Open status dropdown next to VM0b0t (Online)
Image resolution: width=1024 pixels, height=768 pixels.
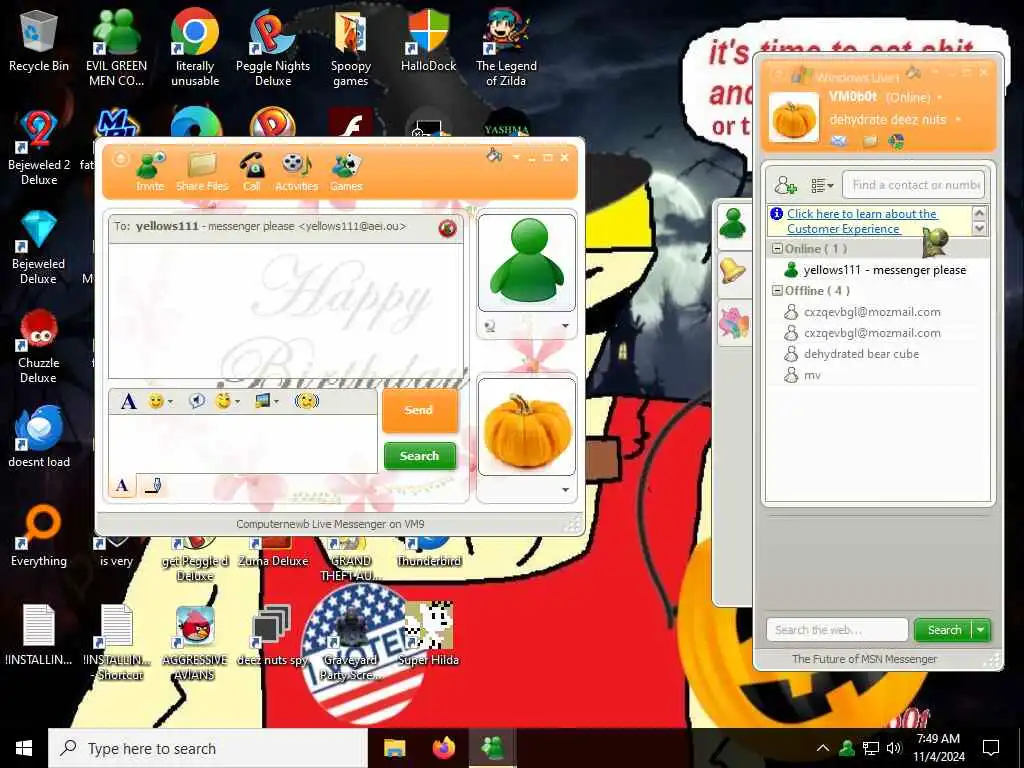click(940, 97)
